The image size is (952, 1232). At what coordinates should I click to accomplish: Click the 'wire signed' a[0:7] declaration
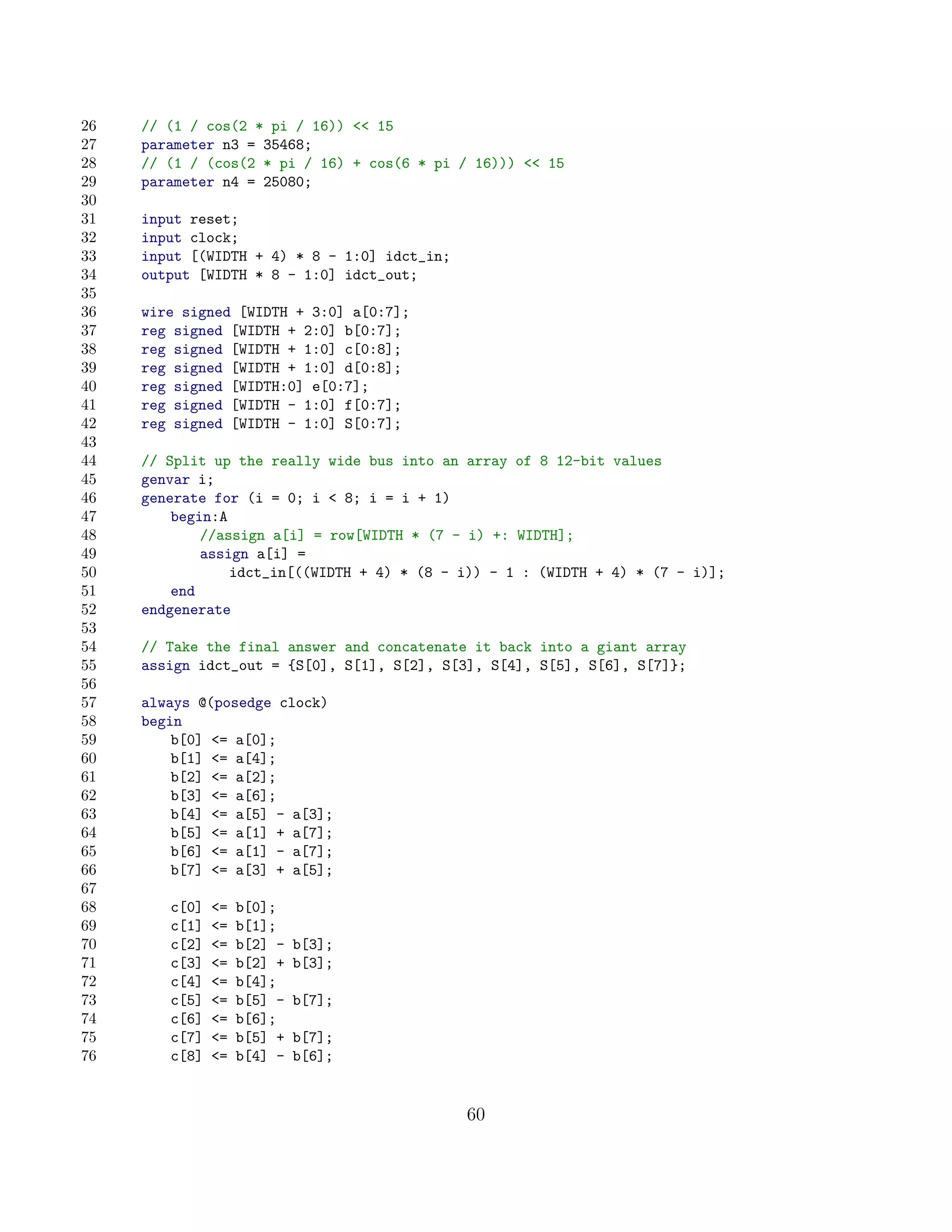[275, 312]
